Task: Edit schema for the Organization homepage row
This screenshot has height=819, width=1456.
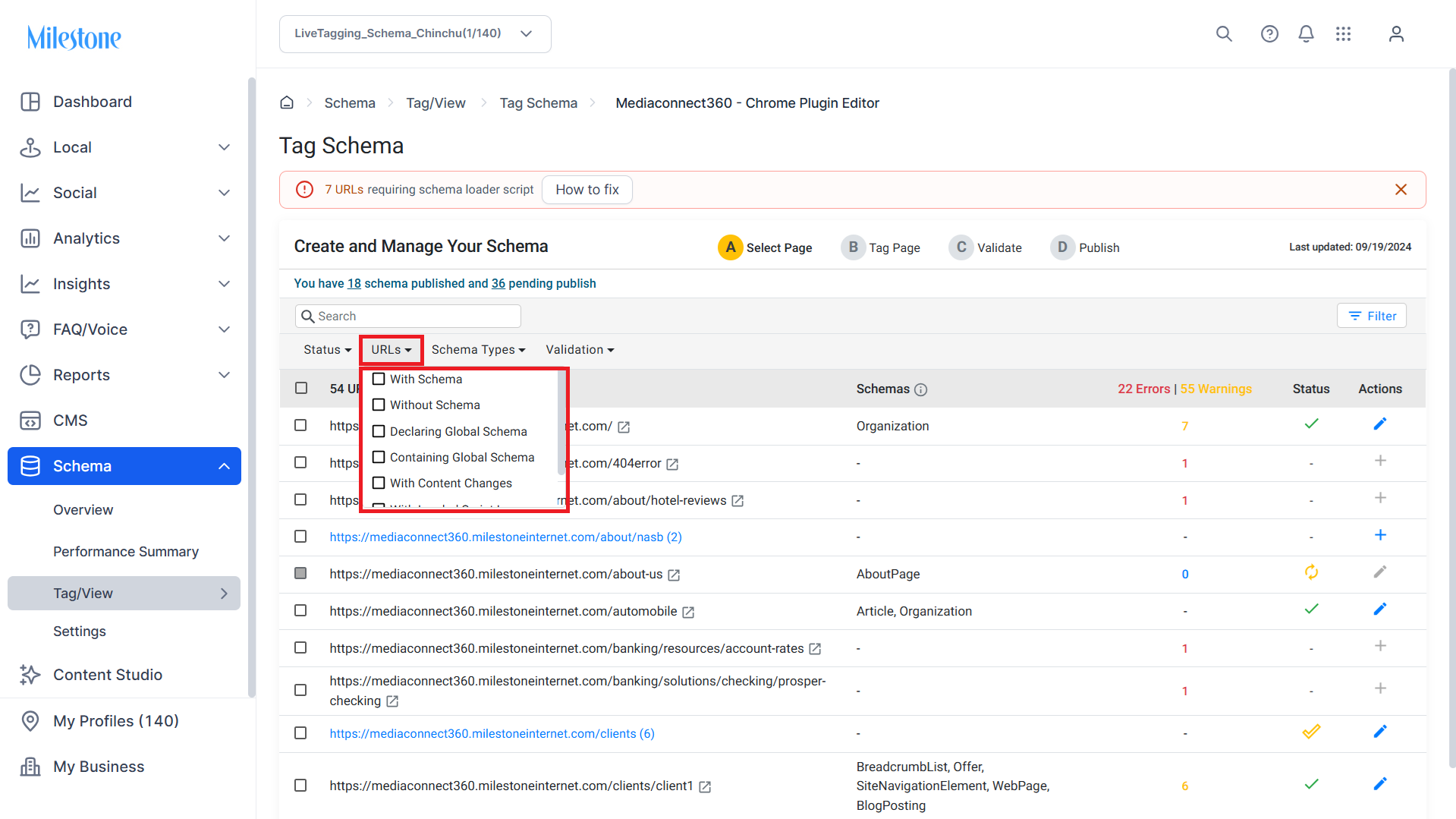Action: tap(1380, 424)
